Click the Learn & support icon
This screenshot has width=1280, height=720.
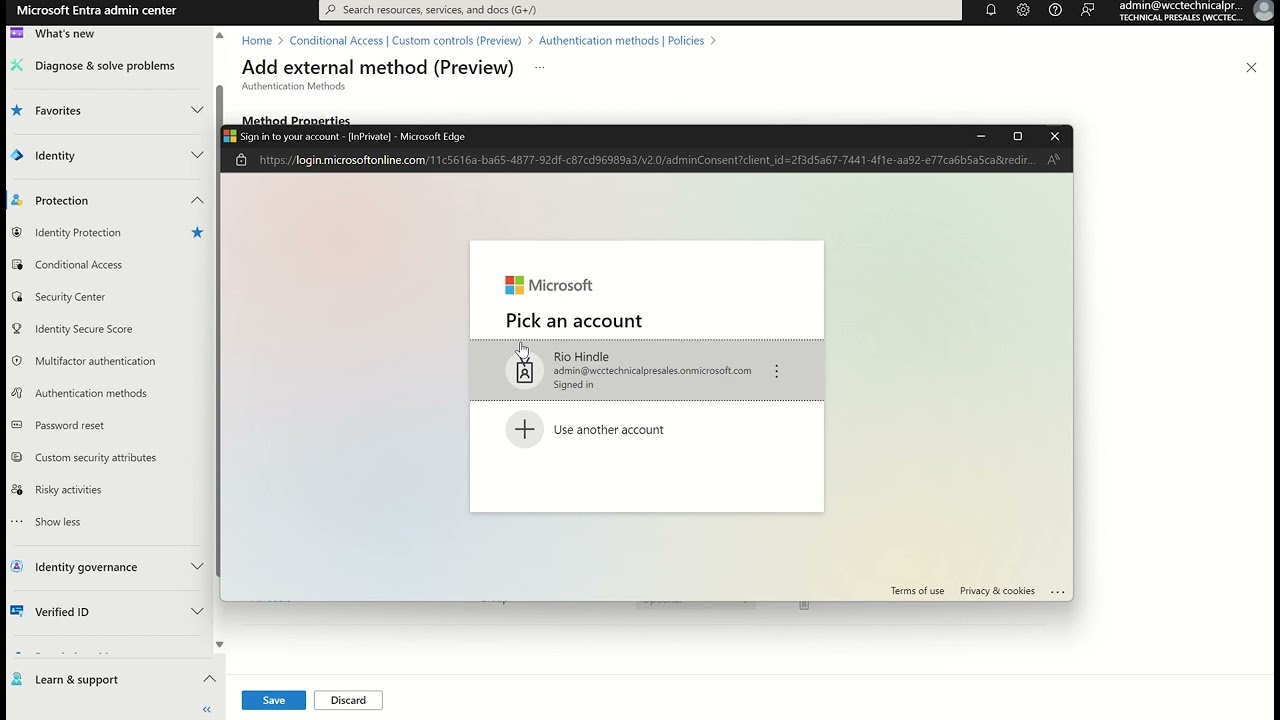(x=16, y=679)
